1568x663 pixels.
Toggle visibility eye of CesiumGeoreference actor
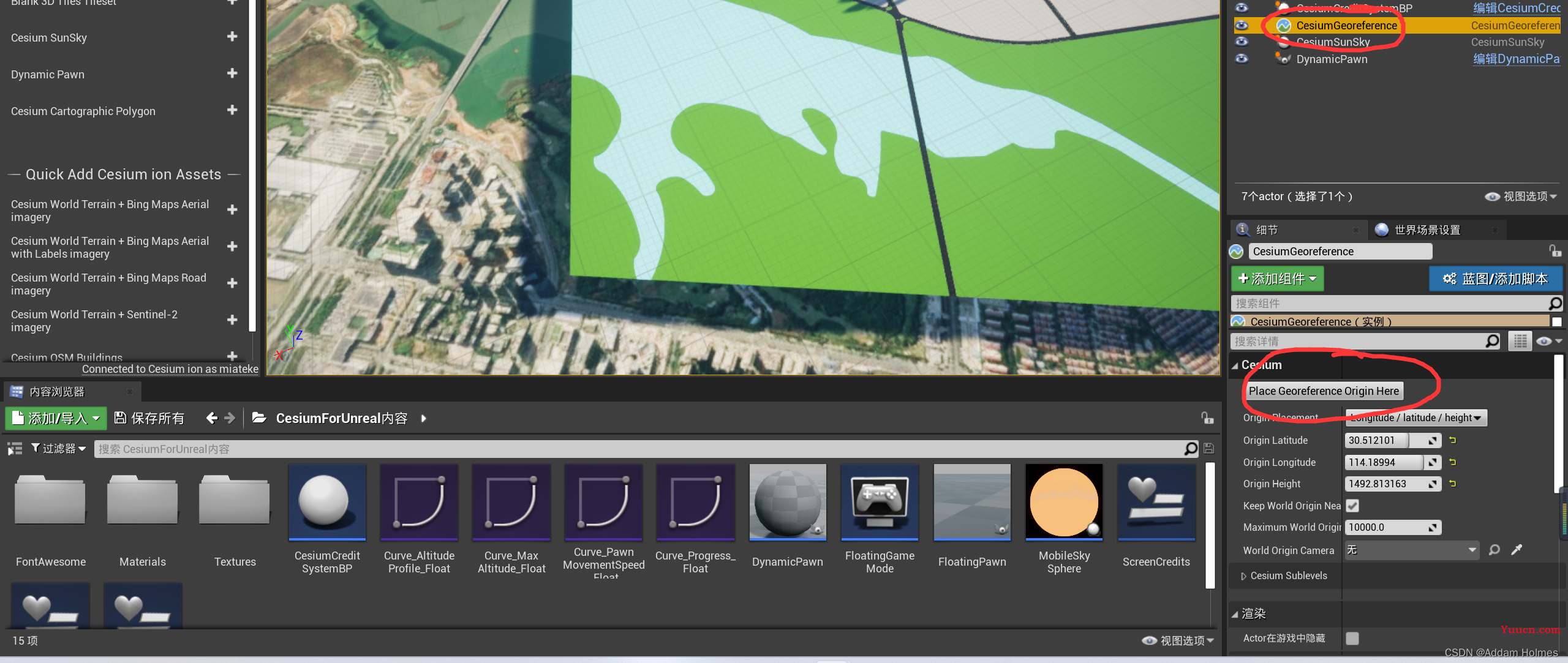tap(1241, 26)
